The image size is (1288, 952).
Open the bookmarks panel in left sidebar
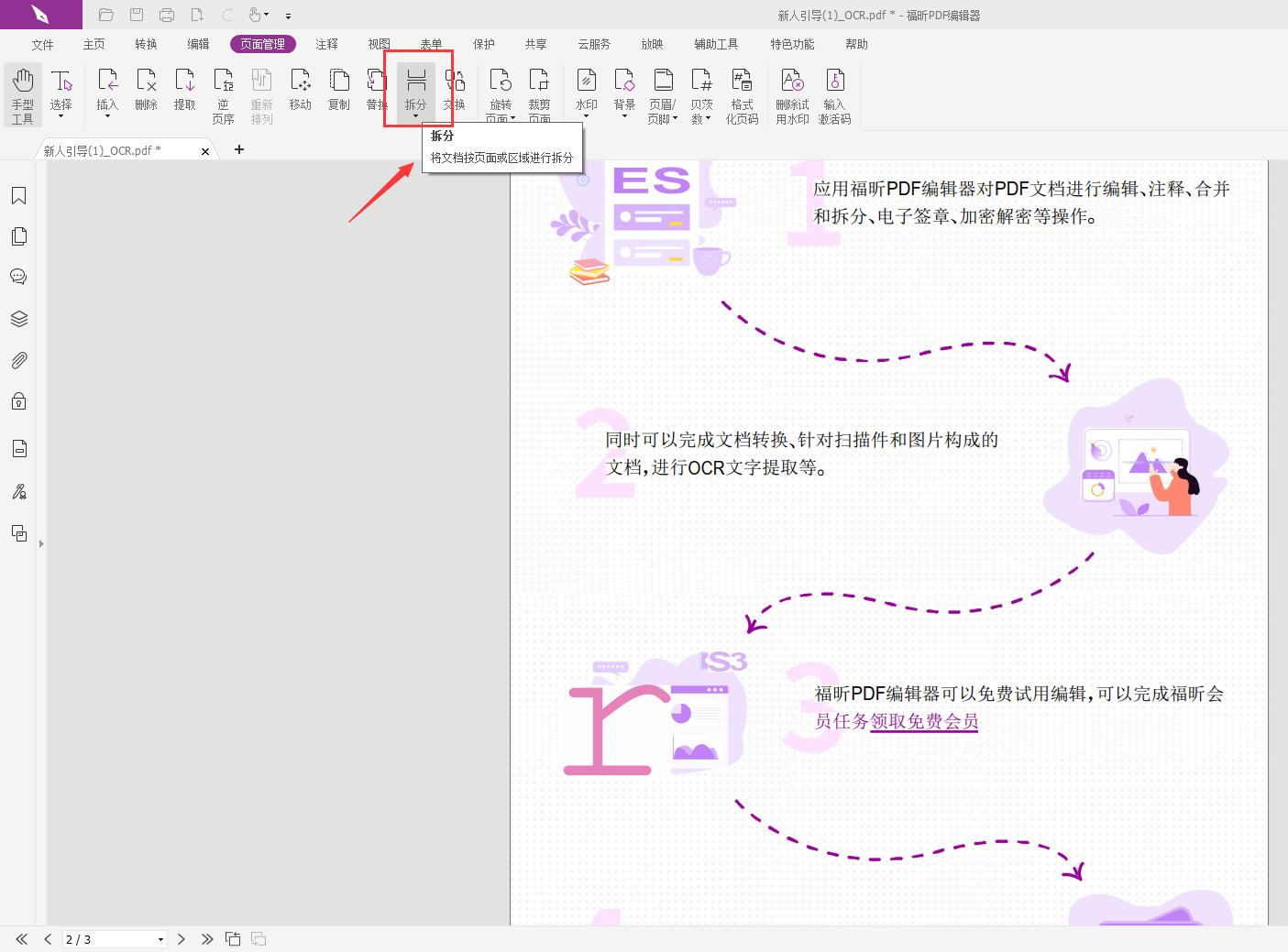(x=18, y=195)
